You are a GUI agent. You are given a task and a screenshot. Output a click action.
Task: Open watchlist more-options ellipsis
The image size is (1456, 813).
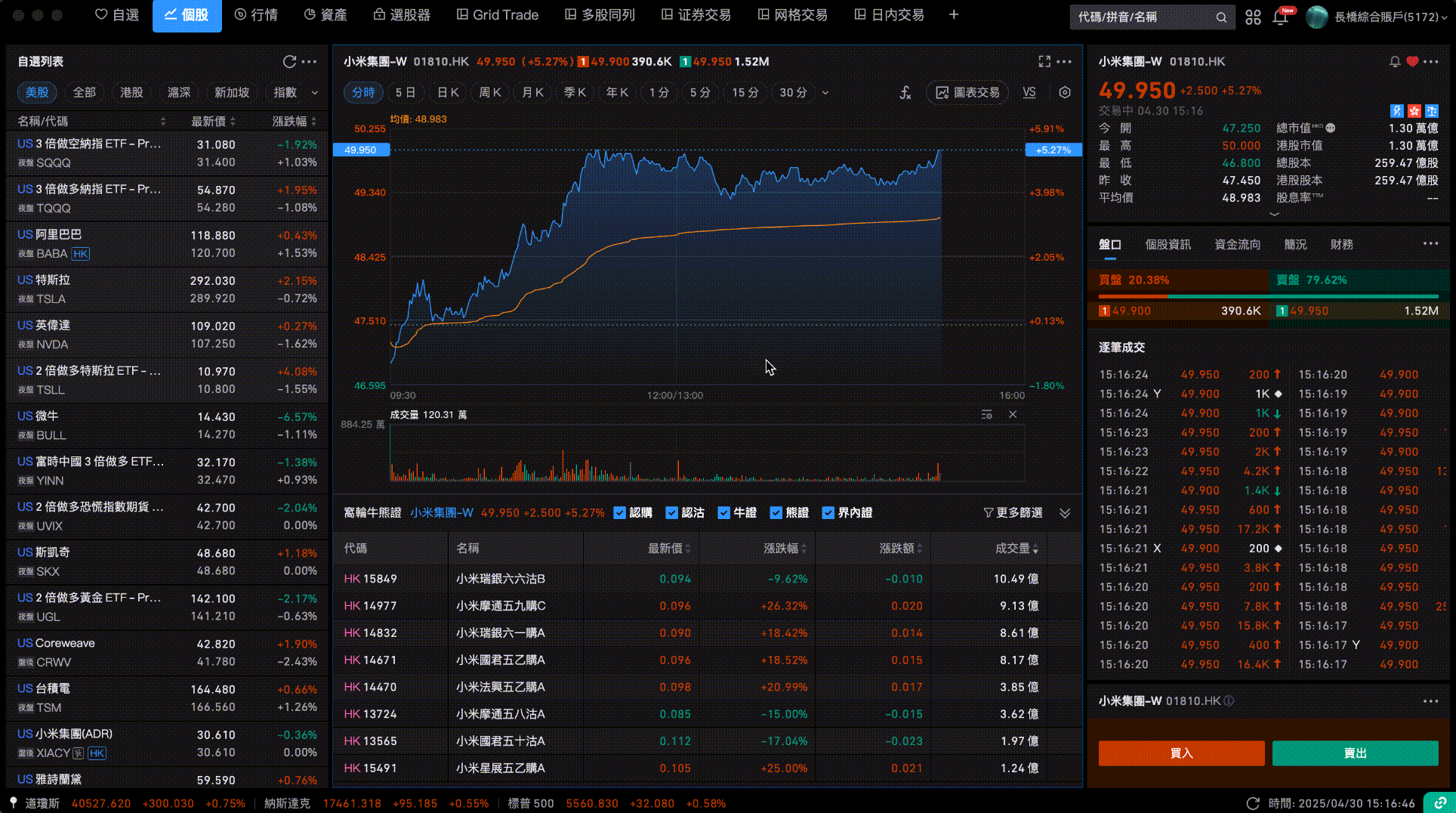pyautogui.click(x=310, y=62)
